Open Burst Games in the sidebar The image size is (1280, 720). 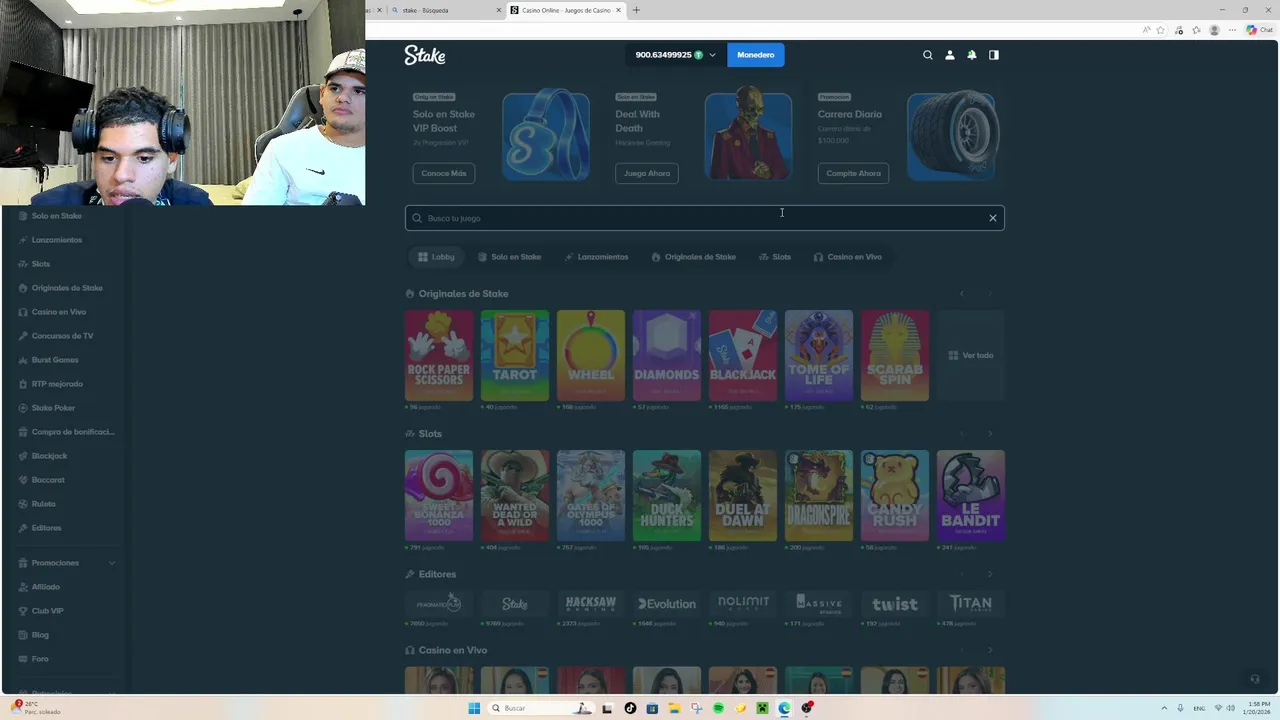tap(55, 360)
